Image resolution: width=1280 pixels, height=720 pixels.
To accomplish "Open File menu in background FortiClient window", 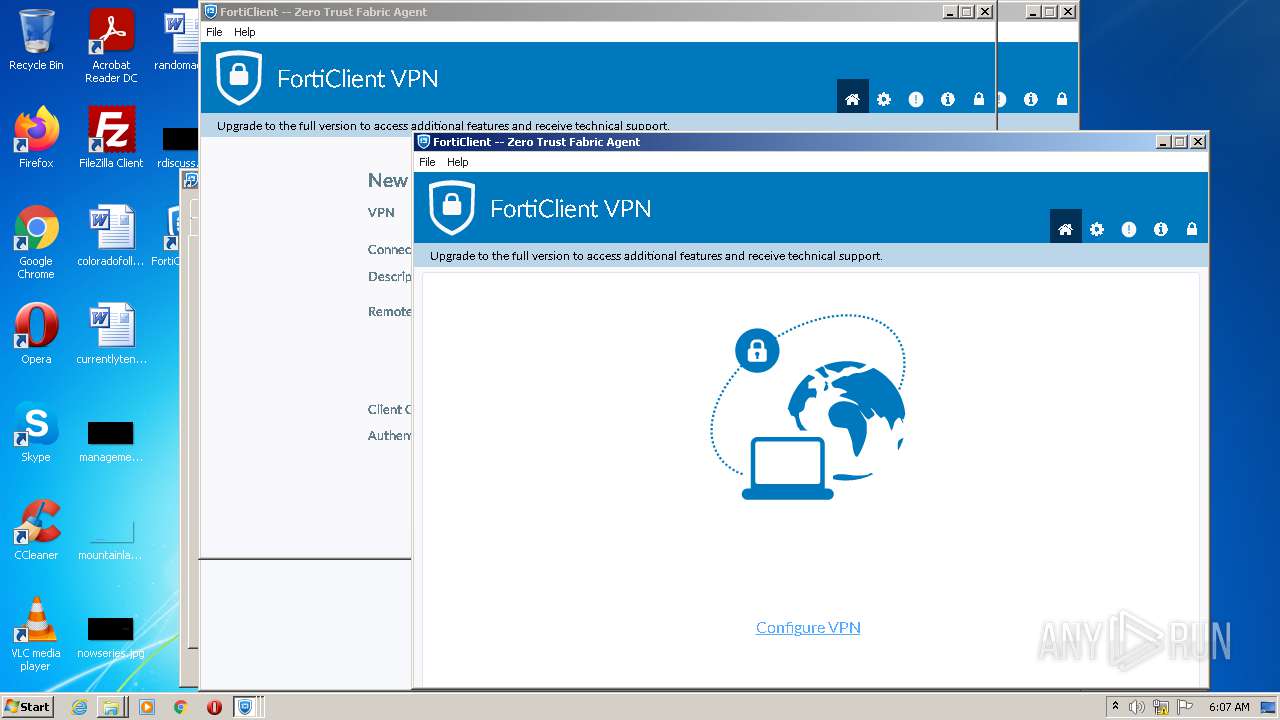I will [x=214, y=32].
